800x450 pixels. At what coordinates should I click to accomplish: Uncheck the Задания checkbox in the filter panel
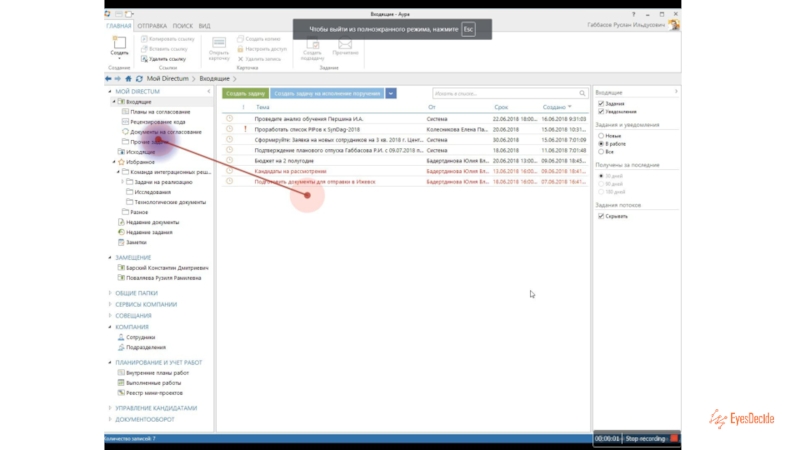(x=600, y=103)
